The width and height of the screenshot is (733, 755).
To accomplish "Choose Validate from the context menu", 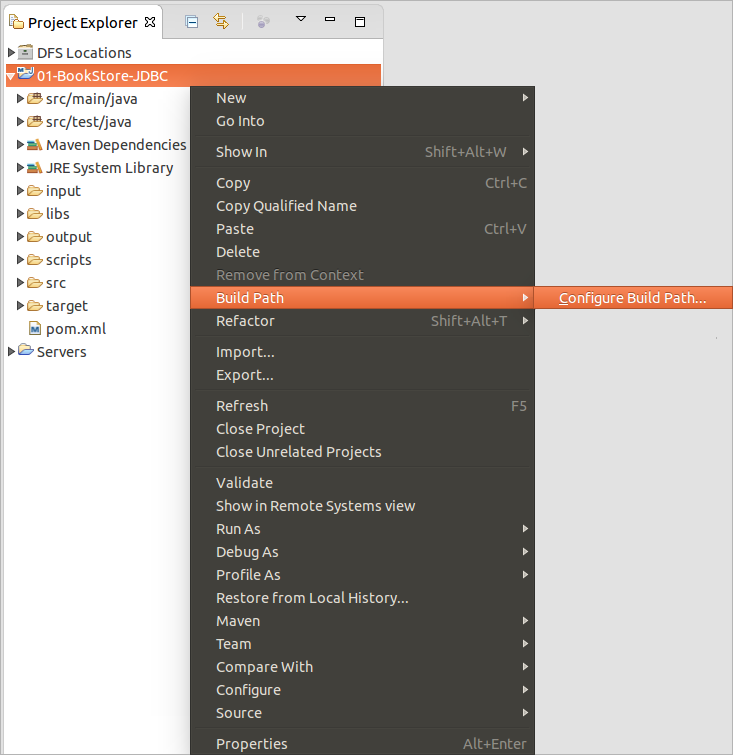I will point(363,483).
